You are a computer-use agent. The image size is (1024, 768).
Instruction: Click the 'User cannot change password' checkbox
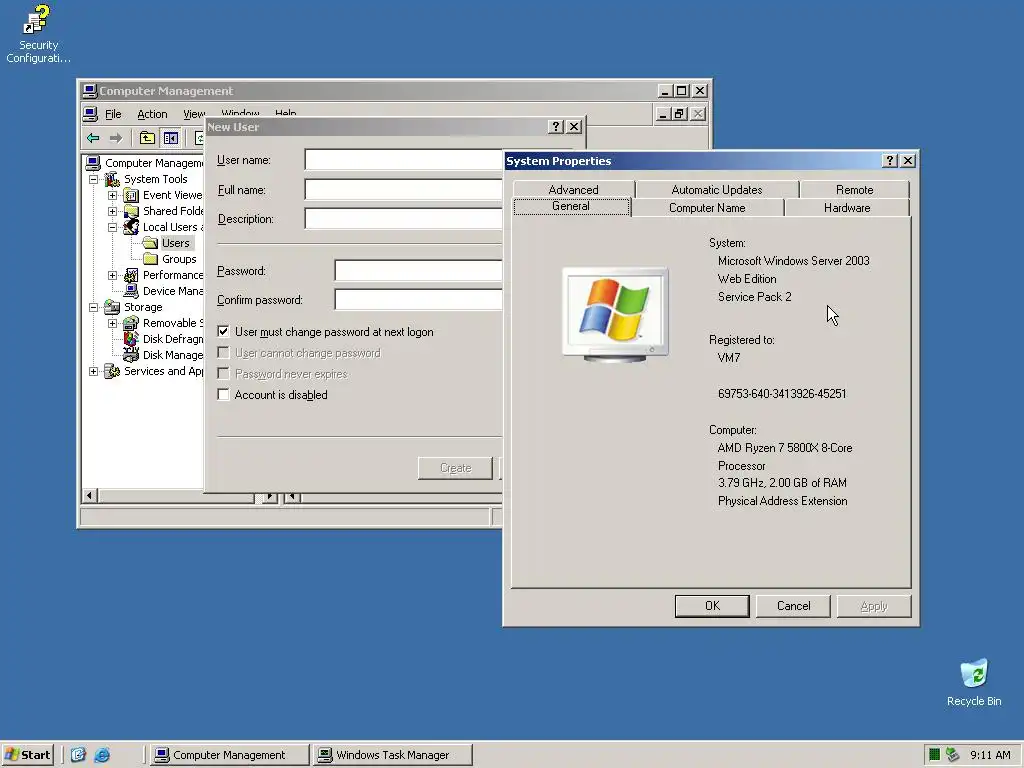pos(223,353)
